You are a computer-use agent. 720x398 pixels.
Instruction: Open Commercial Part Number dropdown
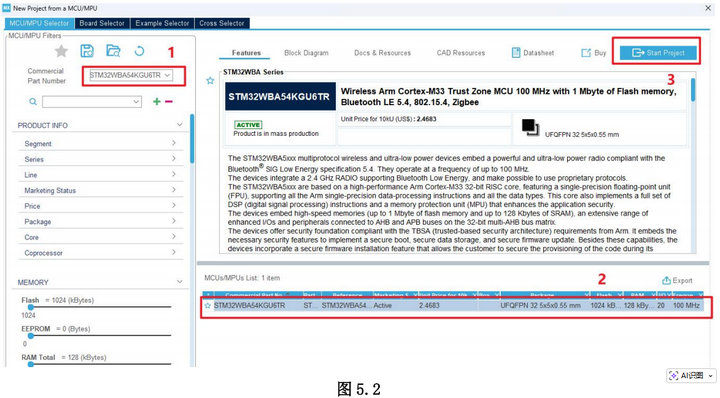tap(168, 75)
